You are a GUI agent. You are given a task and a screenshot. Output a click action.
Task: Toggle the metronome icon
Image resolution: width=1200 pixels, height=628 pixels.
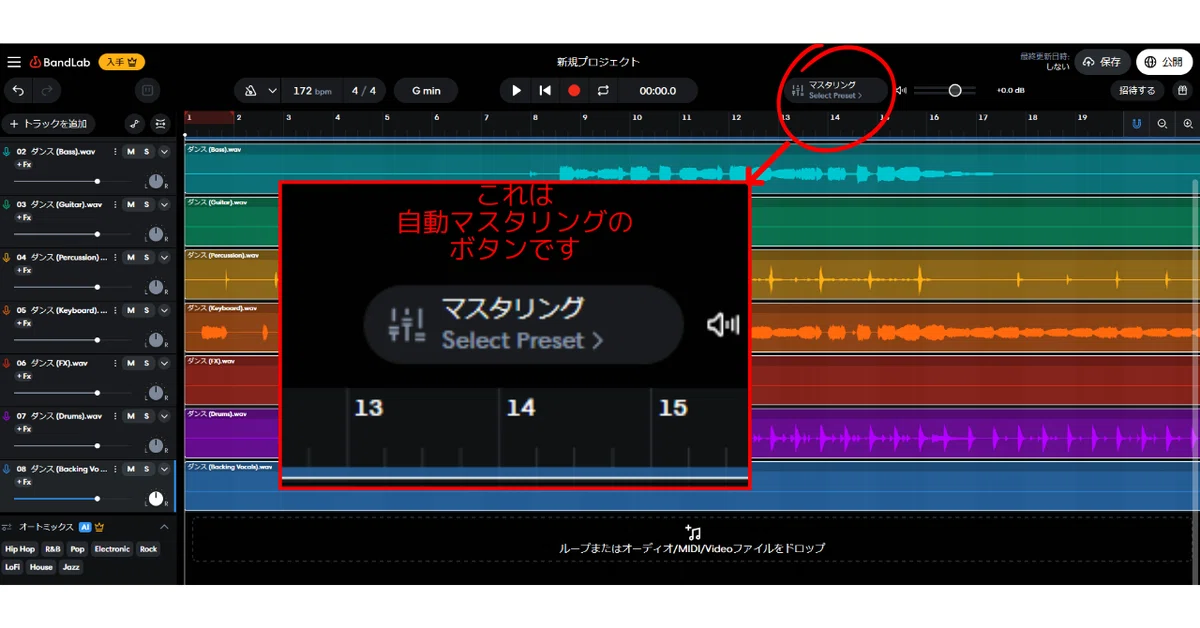tap(250, 91)
